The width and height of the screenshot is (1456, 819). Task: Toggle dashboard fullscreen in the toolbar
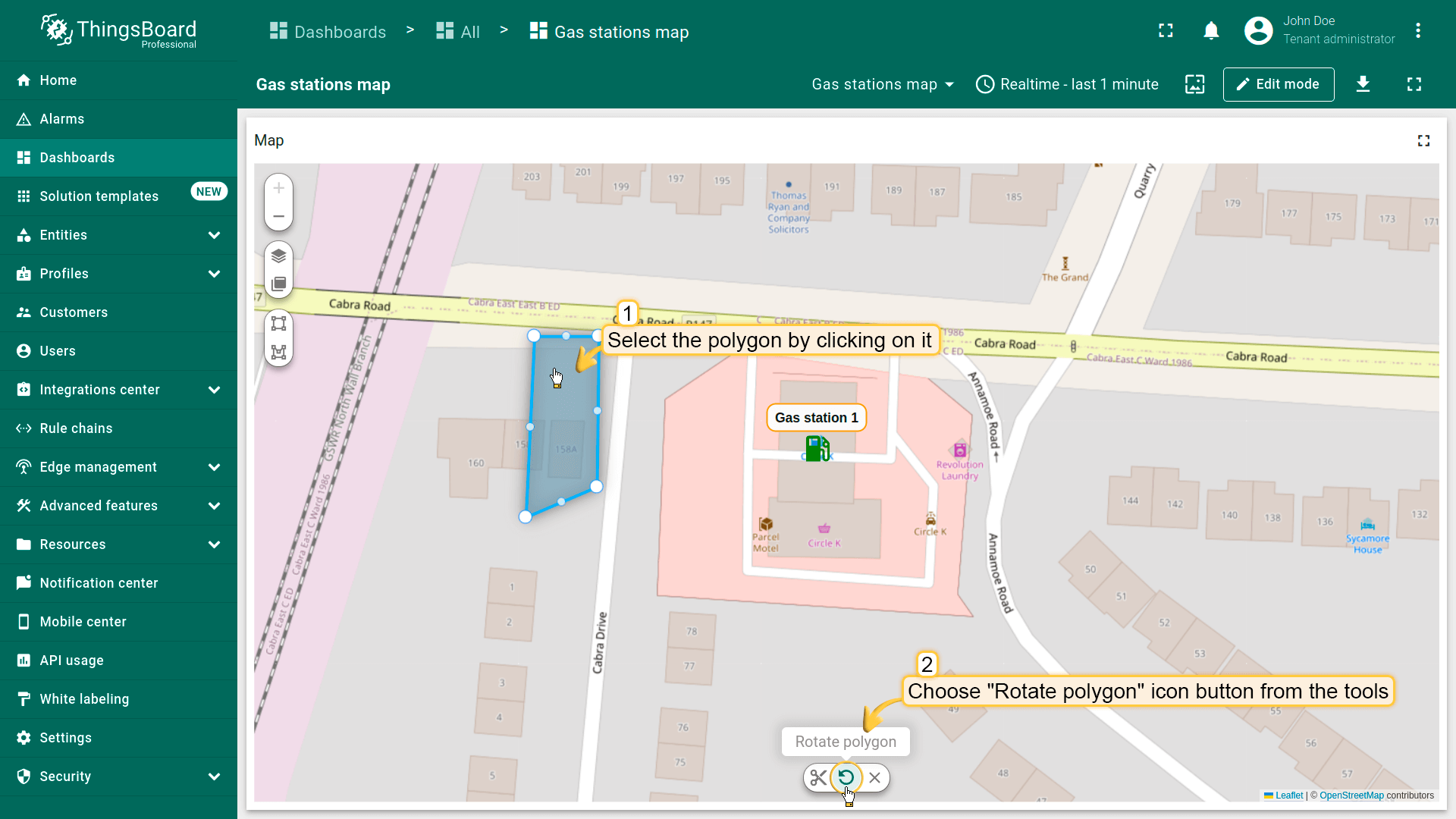1414,84
